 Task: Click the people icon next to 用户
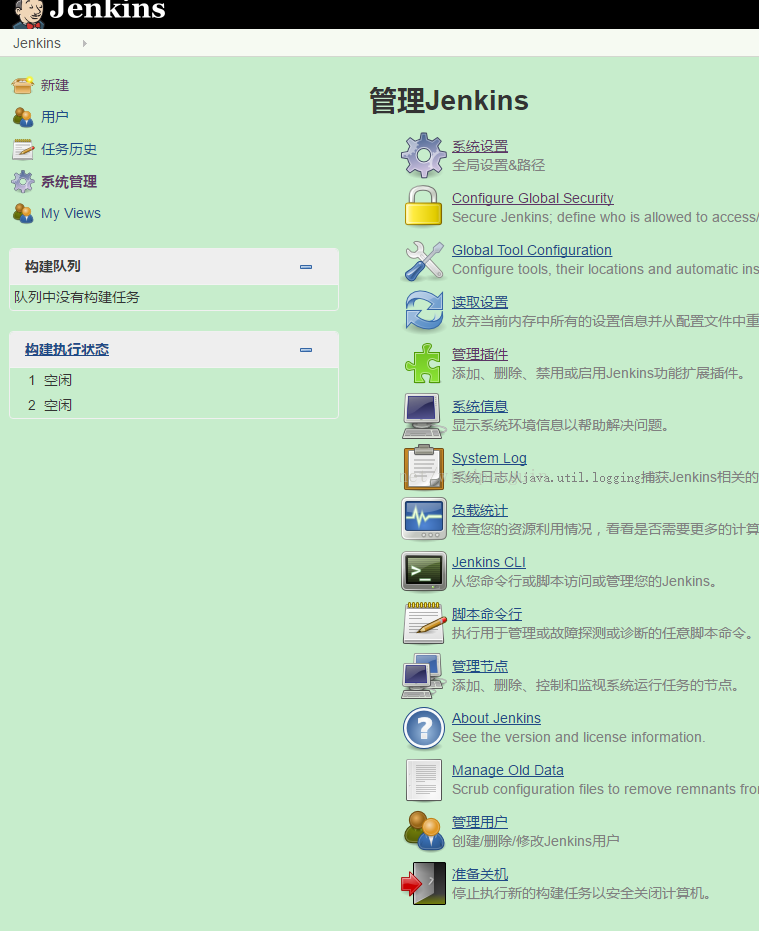tap(23, 117)
